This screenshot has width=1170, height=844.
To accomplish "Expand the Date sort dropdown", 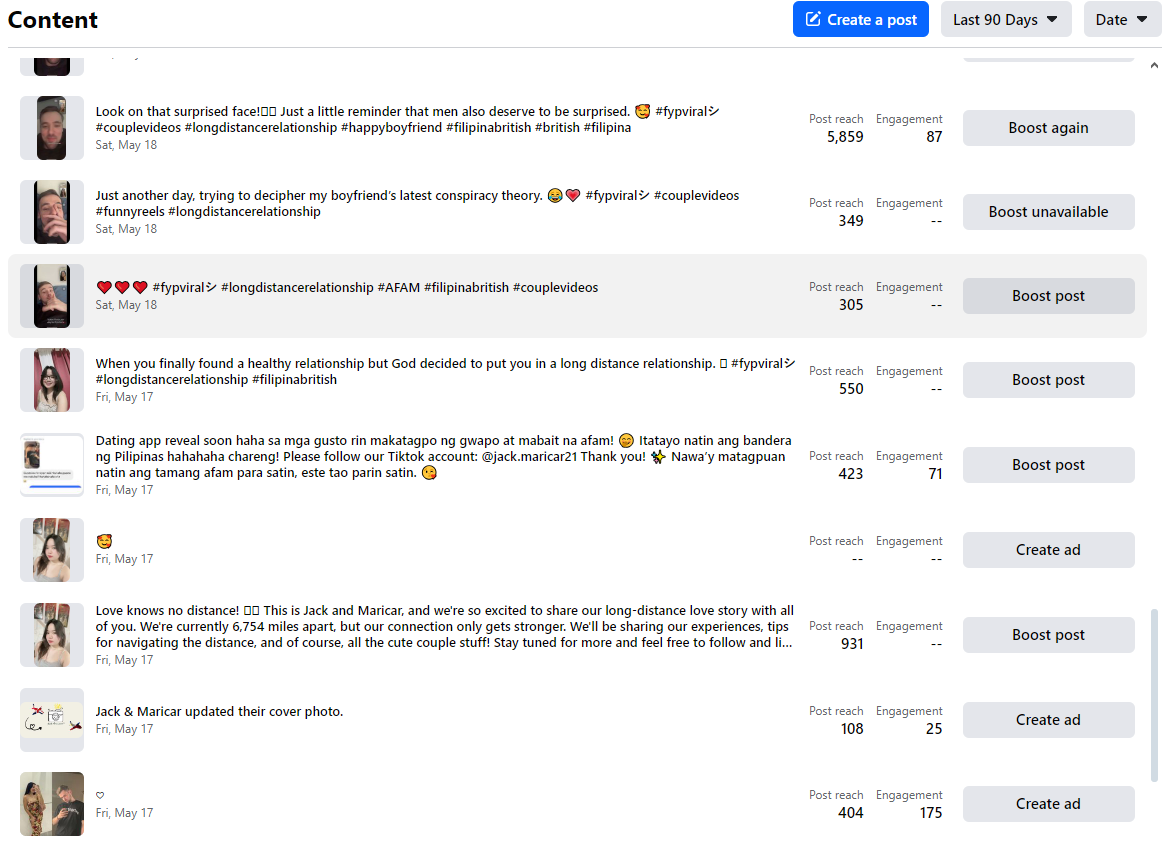I will point(1122,20).
